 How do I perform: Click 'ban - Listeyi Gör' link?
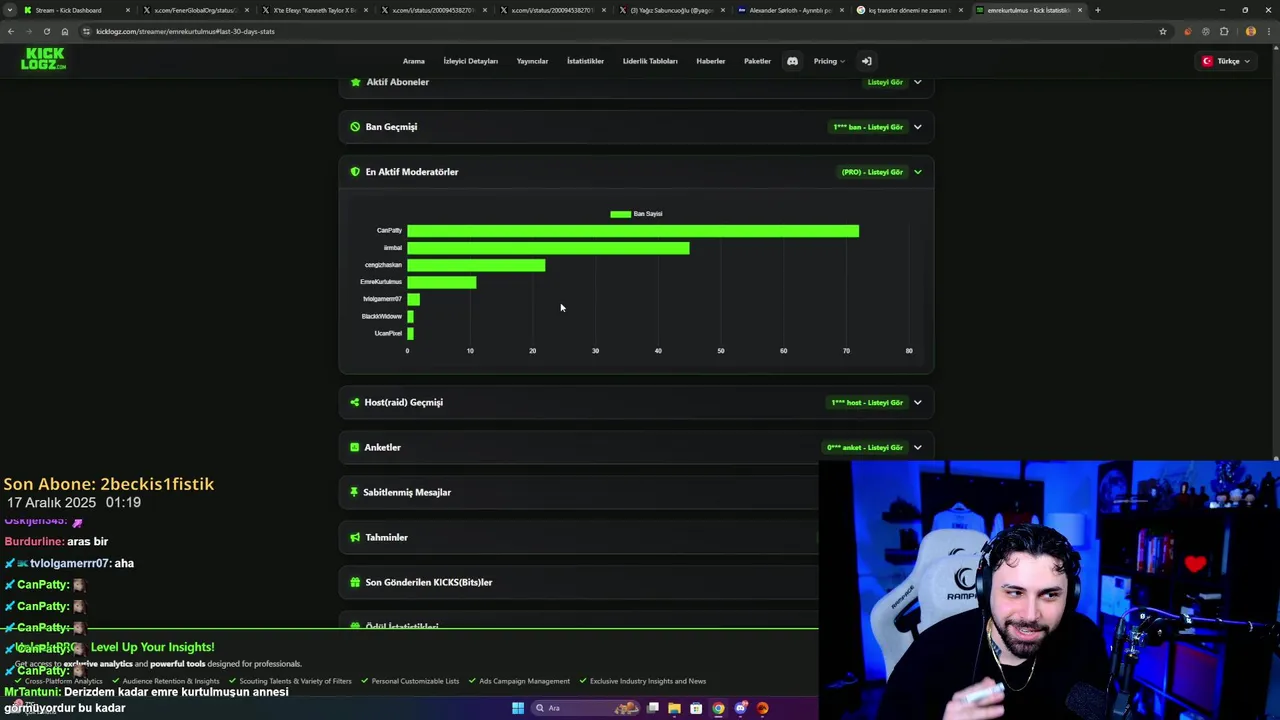click(x=868, y=127)
